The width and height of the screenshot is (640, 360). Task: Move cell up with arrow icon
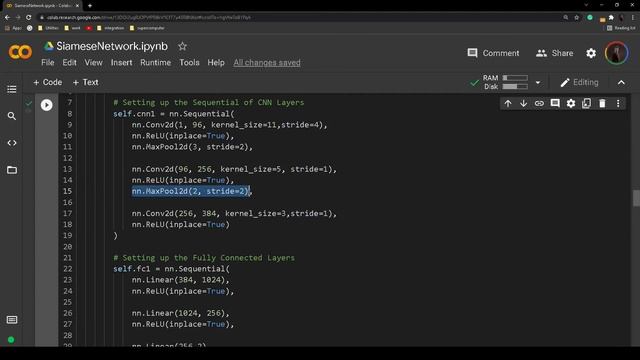coord(508,103)
